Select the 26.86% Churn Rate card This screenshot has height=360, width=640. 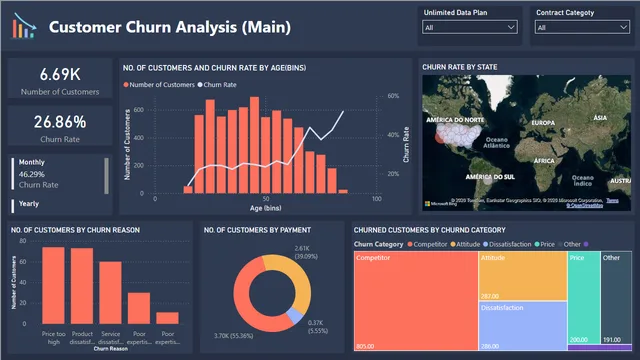[x=60, y=126]
